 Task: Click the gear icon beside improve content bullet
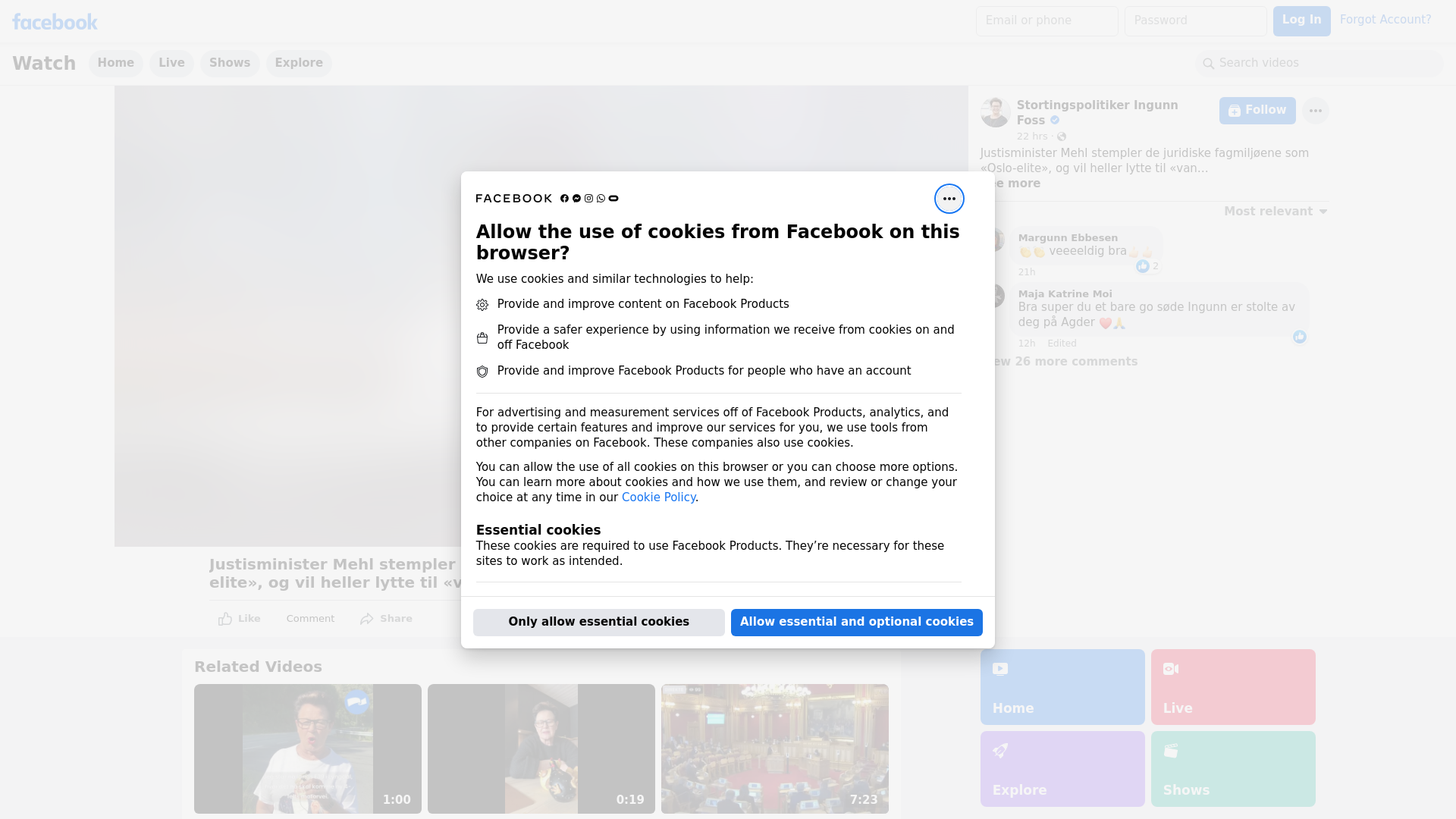coord(482,305)
